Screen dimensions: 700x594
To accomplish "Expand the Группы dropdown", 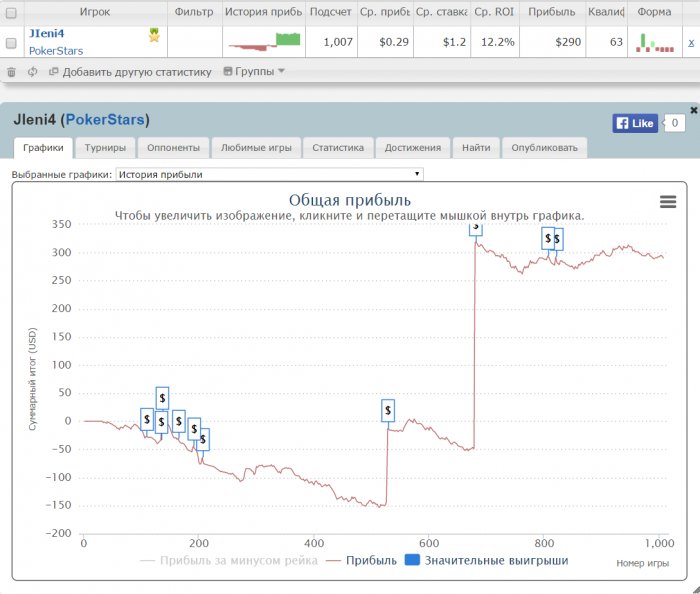I will (254, 71).
